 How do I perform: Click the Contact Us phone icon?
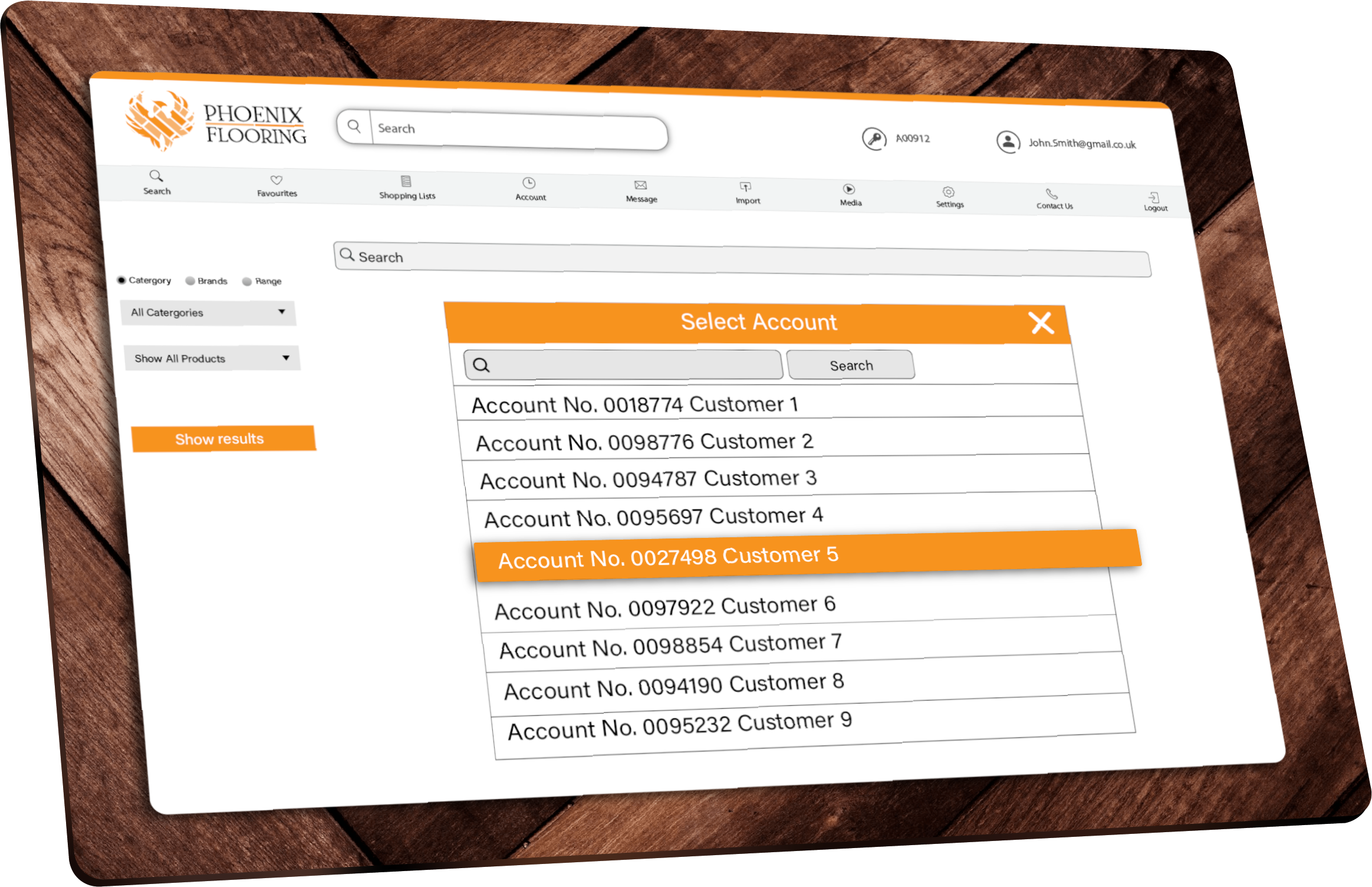pyautogui.click(x=1051, y=194)
